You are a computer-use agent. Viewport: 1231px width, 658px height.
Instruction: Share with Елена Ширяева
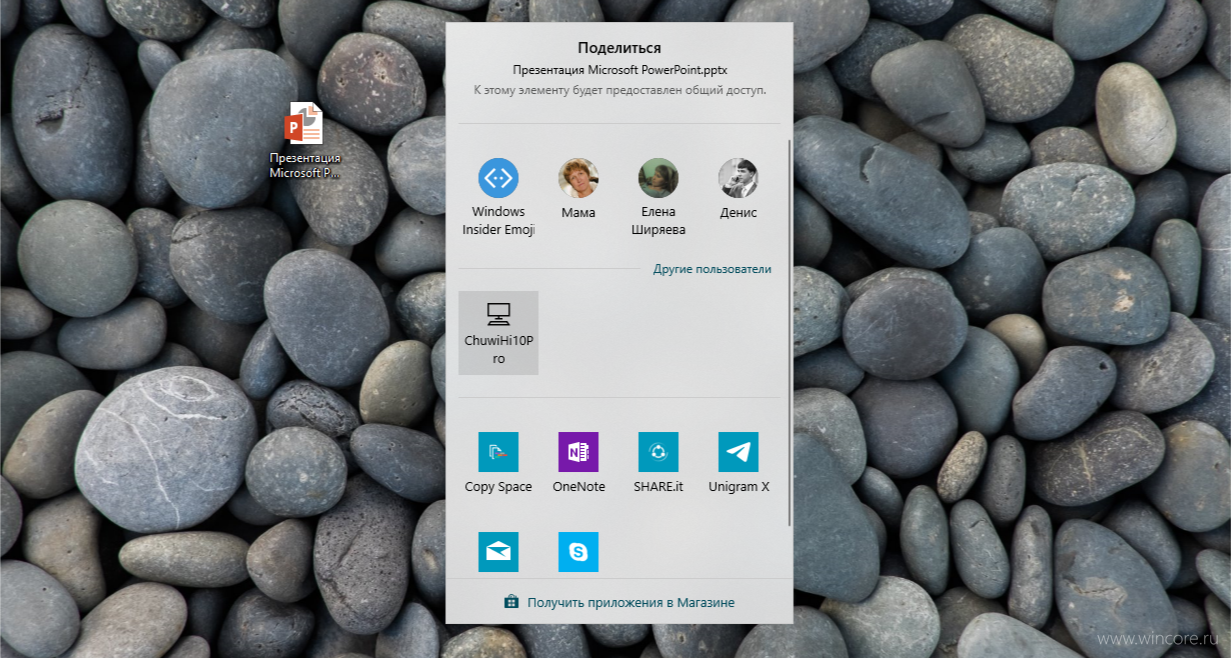coord(658,197)
